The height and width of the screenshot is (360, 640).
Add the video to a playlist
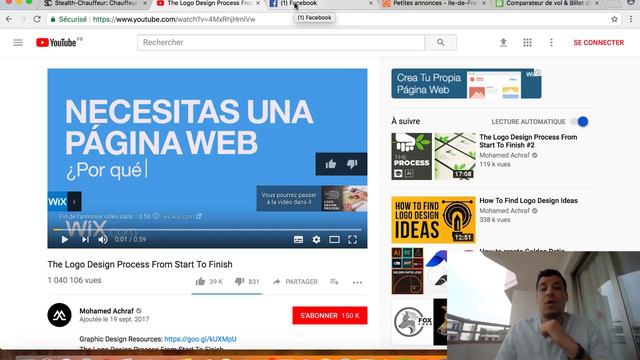334,282
